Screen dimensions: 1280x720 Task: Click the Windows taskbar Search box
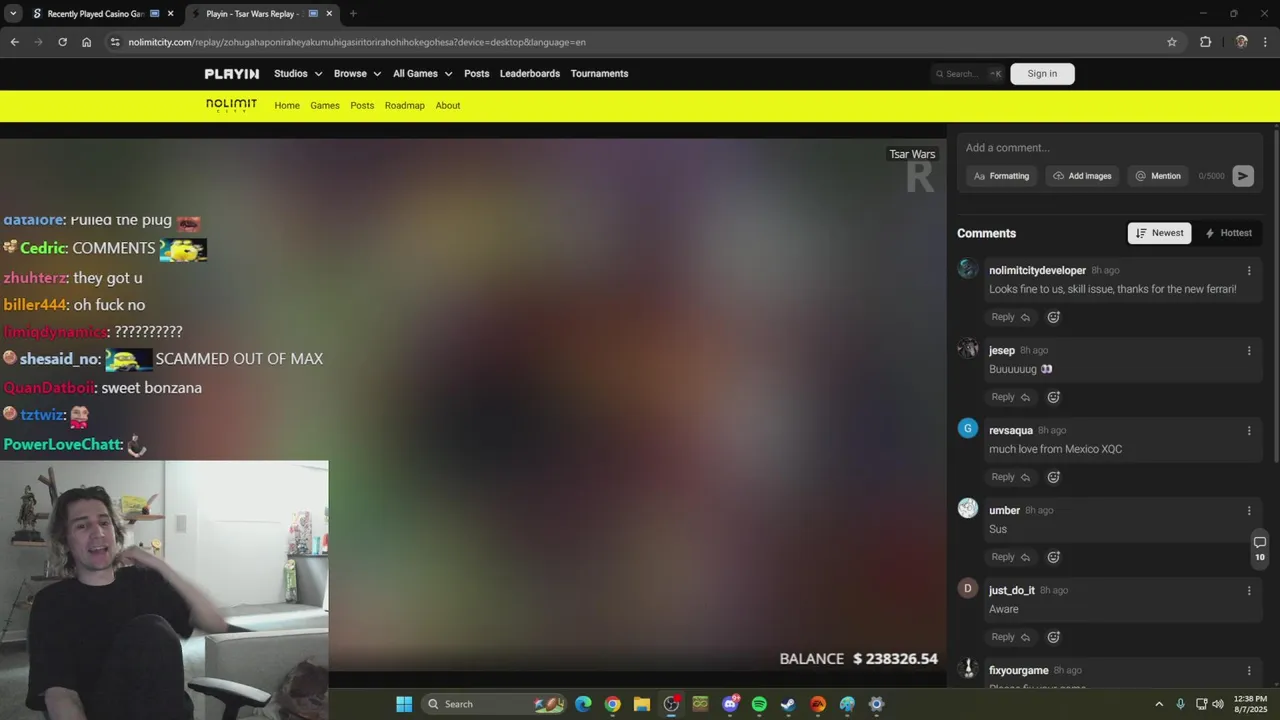495,704
